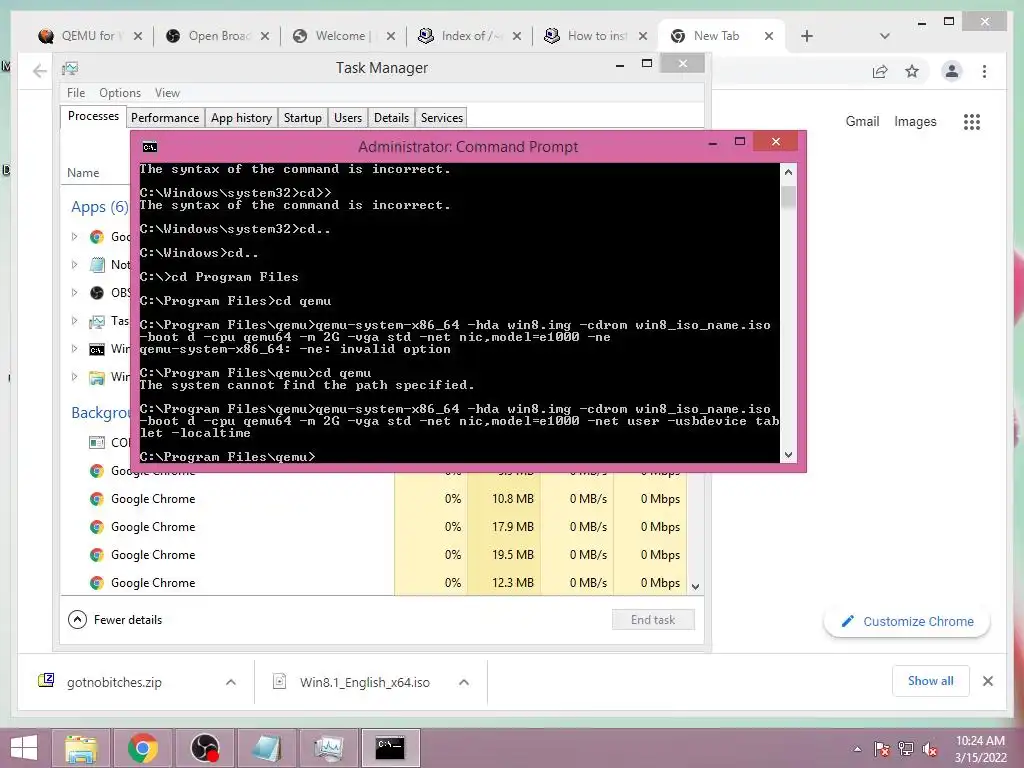
Task: Close the Open Broadcaster tab
Action: click(264, 36)
